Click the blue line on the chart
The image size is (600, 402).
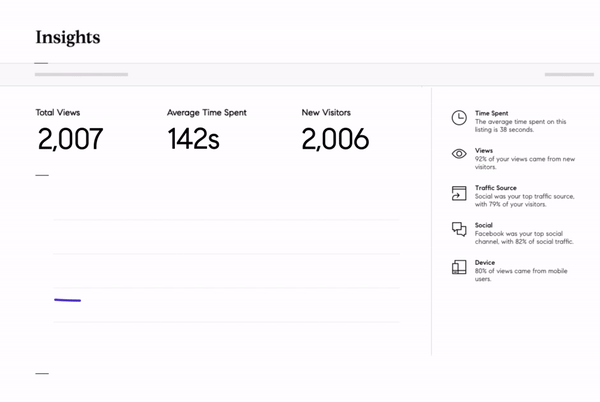pos(67,299)
